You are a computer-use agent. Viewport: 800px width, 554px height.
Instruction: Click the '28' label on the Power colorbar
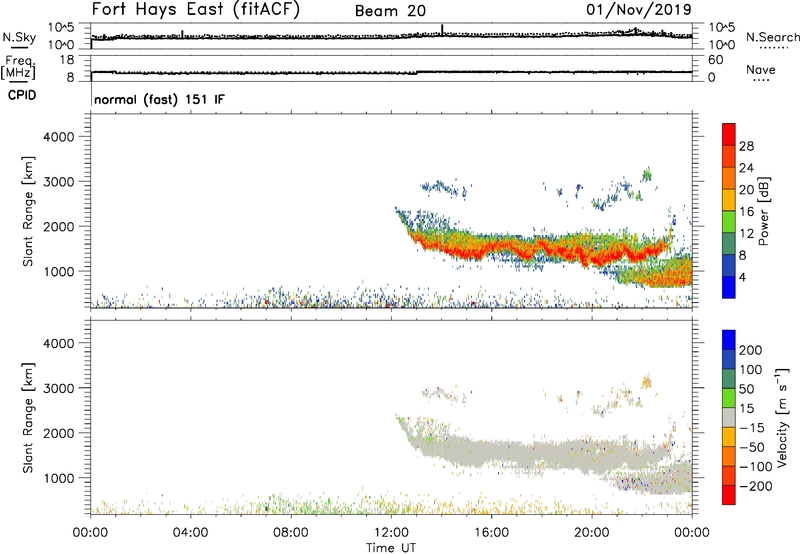[x=746, y=146]
